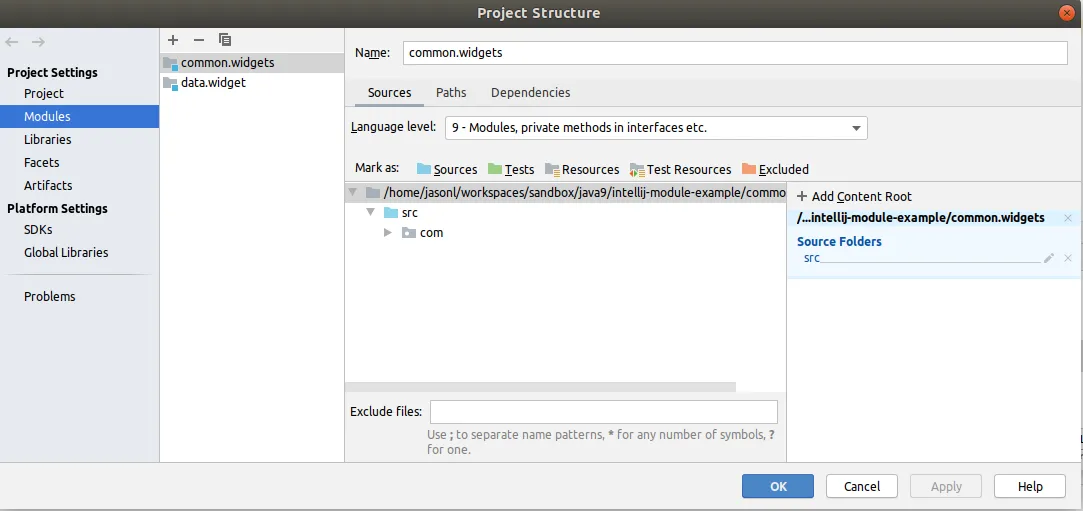Viewport: 1083px width, 511px height.
Task: Collapse the src folder tree node
Action: tap(370, 213)
